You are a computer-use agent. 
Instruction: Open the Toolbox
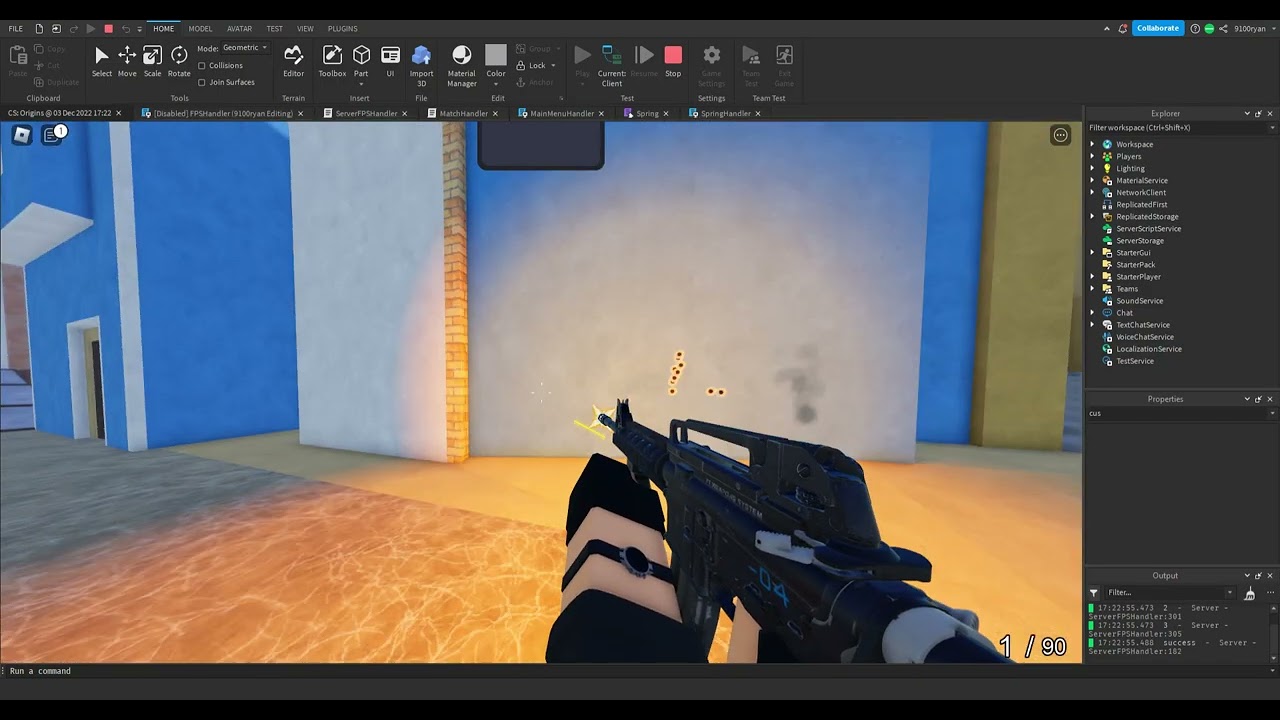pyautogui.click(x=332, y=61)
